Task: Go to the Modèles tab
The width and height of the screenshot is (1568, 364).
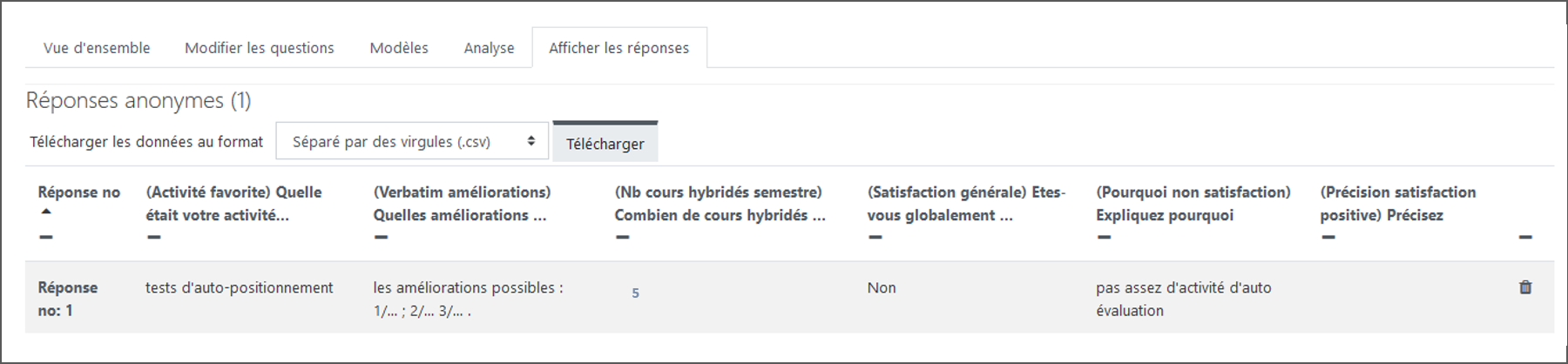Action: pyautogui.click(x=399, y=48)
